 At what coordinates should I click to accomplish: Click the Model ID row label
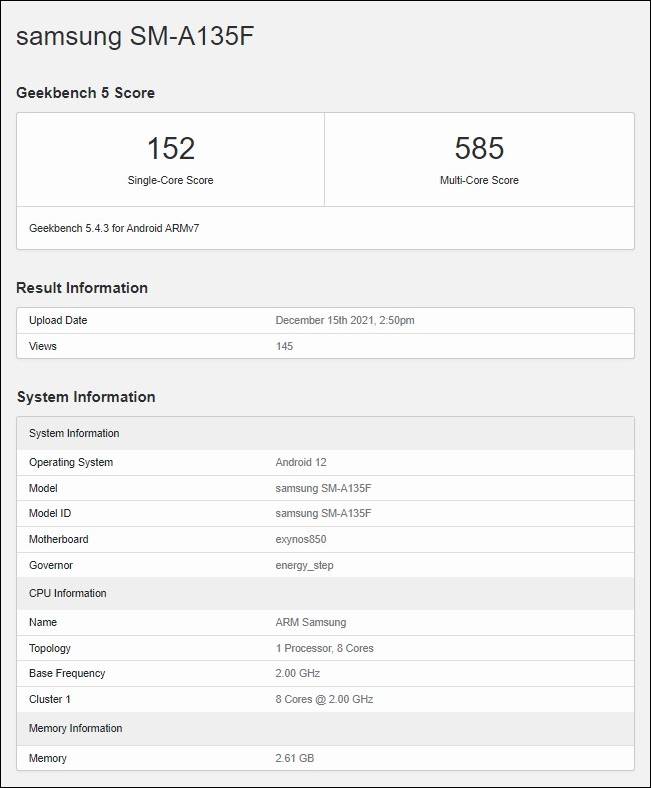tap(50, 514)
